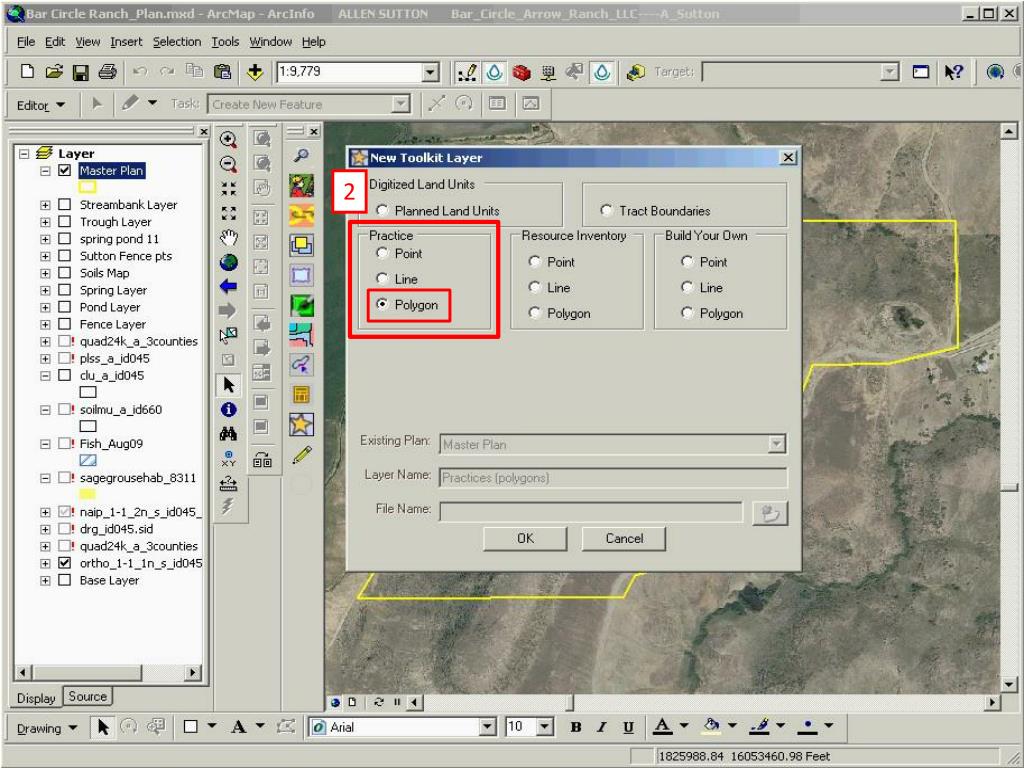This screenshot has width=1024, height=768.
Task: Expand the Soils Map tree node
Action: point(45,273)
